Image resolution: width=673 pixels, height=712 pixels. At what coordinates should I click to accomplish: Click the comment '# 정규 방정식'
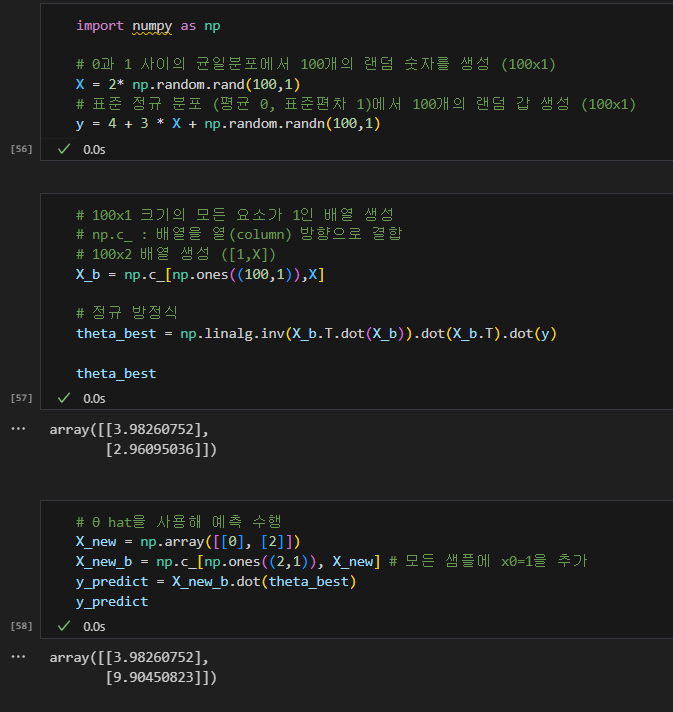click(127, 312)
